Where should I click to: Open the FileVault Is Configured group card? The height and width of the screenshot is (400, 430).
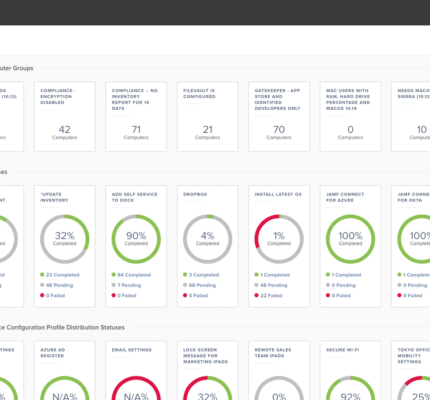click(208, 117)
